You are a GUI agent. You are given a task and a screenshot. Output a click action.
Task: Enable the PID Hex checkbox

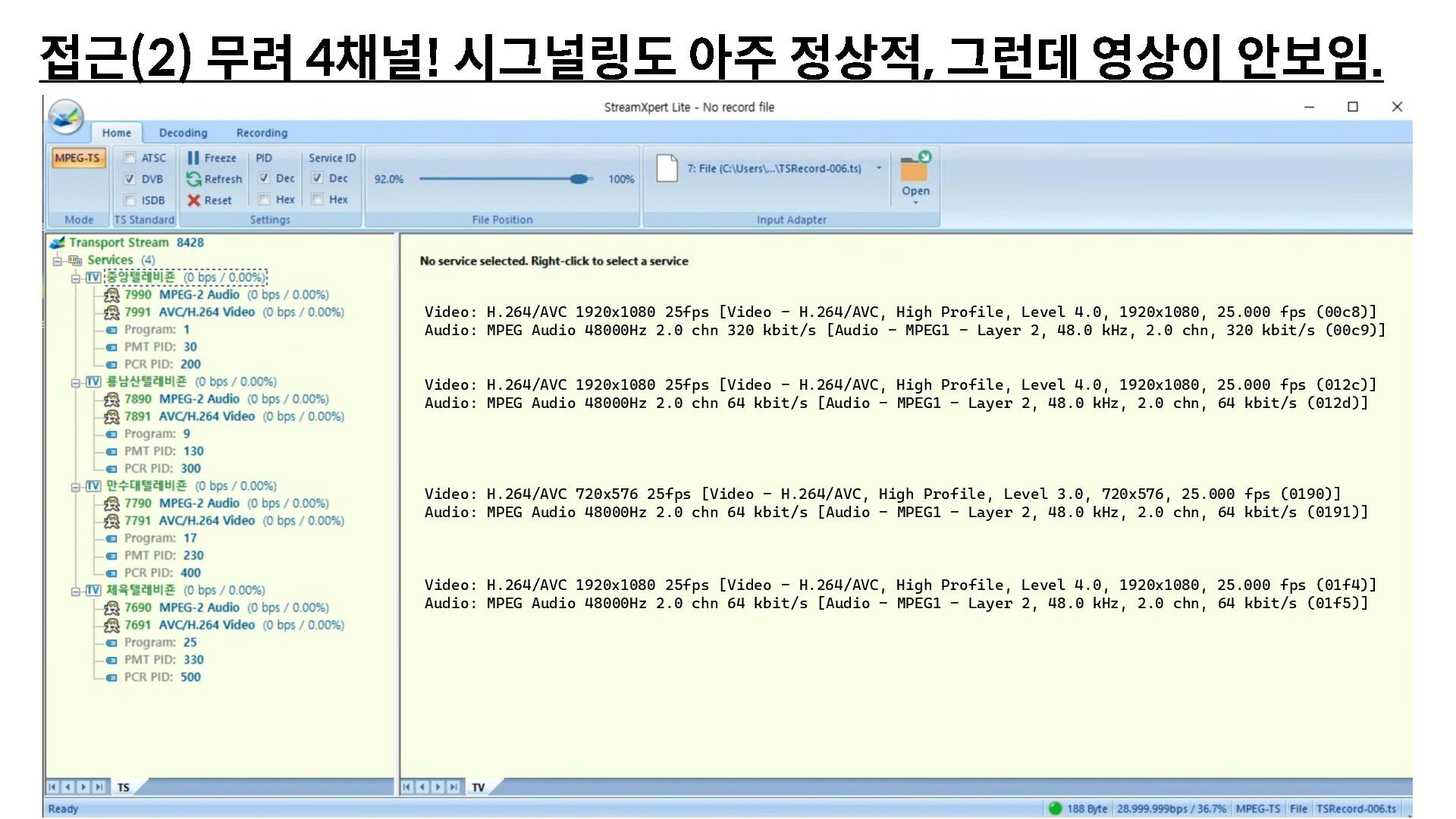click(264, 199)
